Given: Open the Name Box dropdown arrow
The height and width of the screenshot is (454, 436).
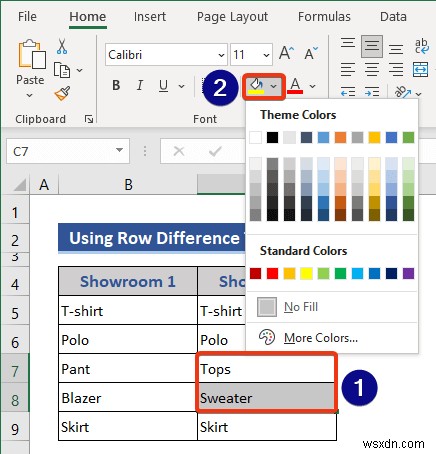Looking at the screenshot, I should (x=119, y=150).
